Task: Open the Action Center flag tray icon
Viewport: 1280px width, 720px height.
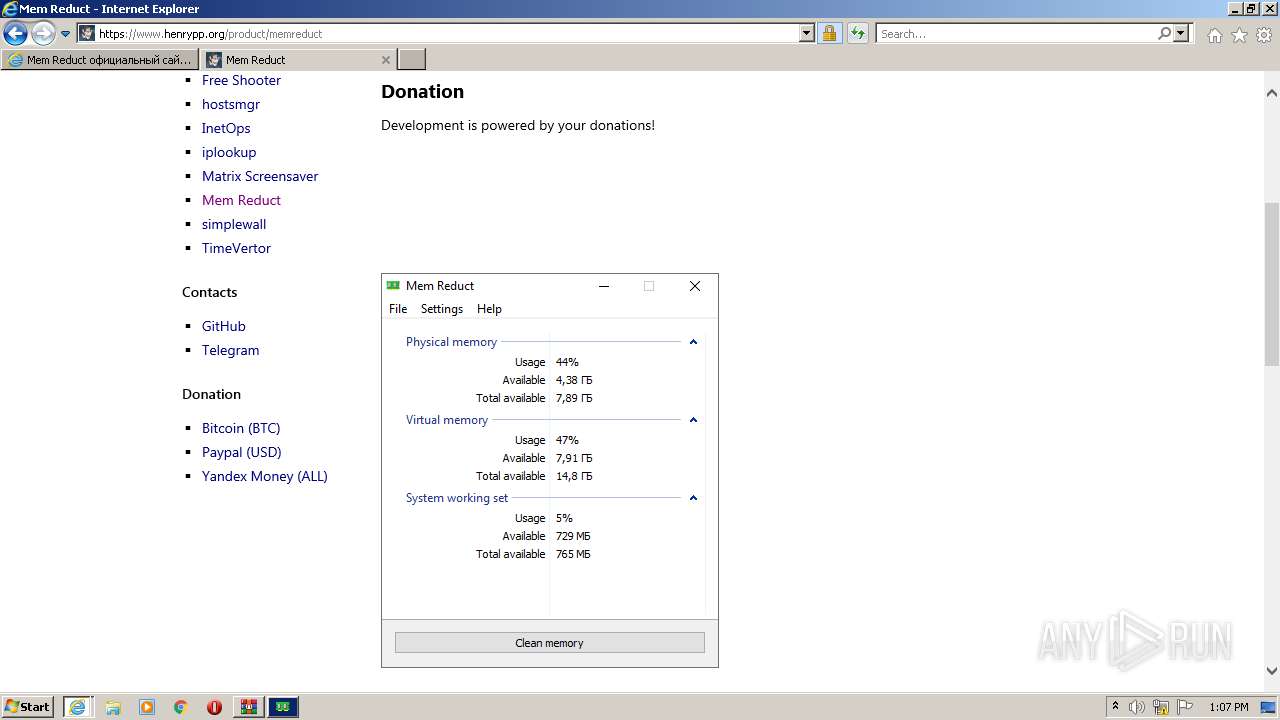Action: [1185, 707]
